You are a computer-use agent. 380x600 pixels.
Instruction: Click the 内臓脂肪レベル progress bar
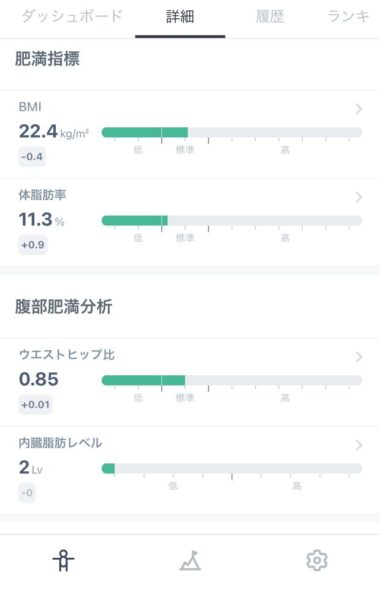[232, 468]
